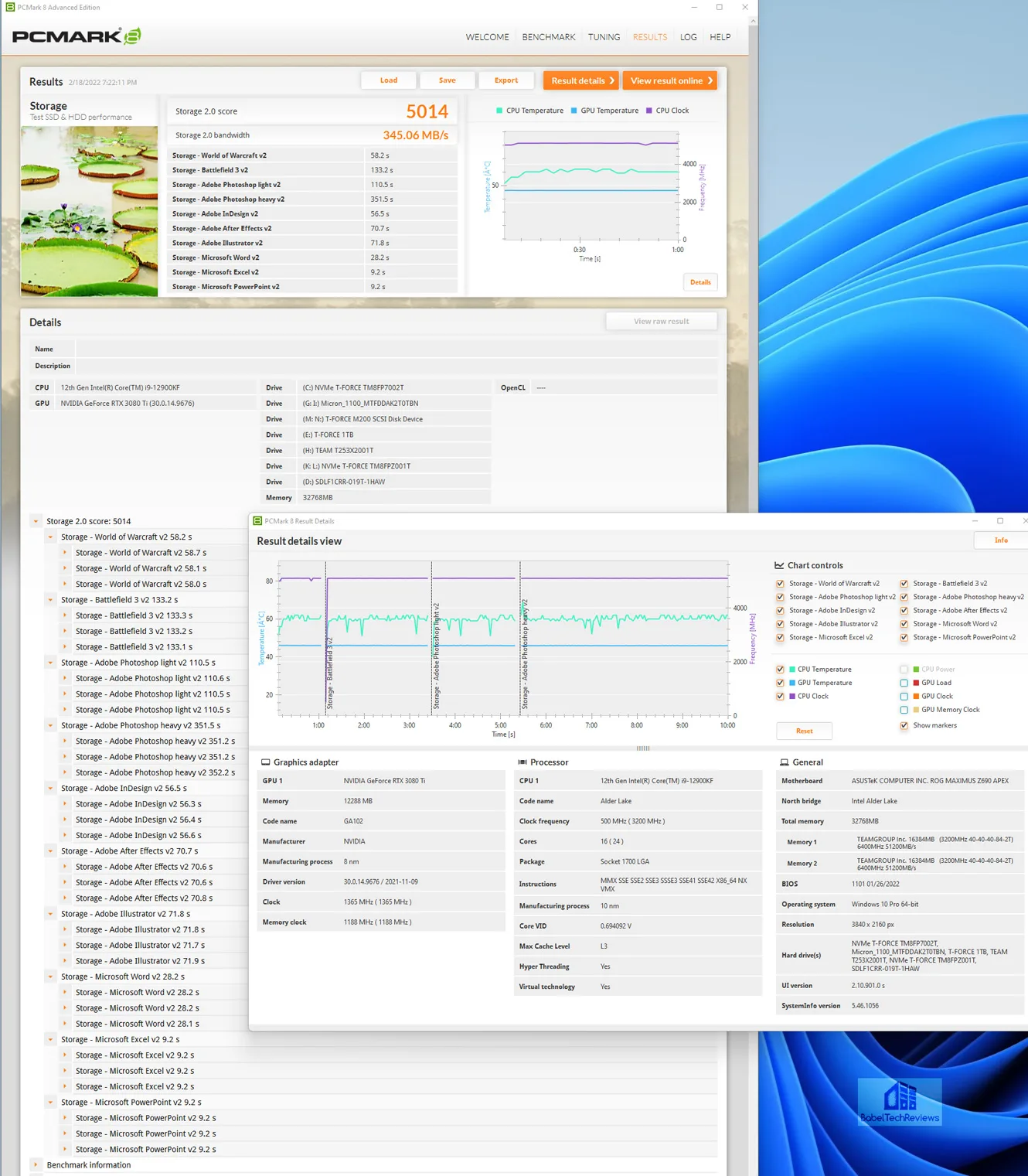Image resolution: width=1028 pixels, height=1176 pixels.
Task: Close the PCMark 8 main window
Action: (744, 7)
